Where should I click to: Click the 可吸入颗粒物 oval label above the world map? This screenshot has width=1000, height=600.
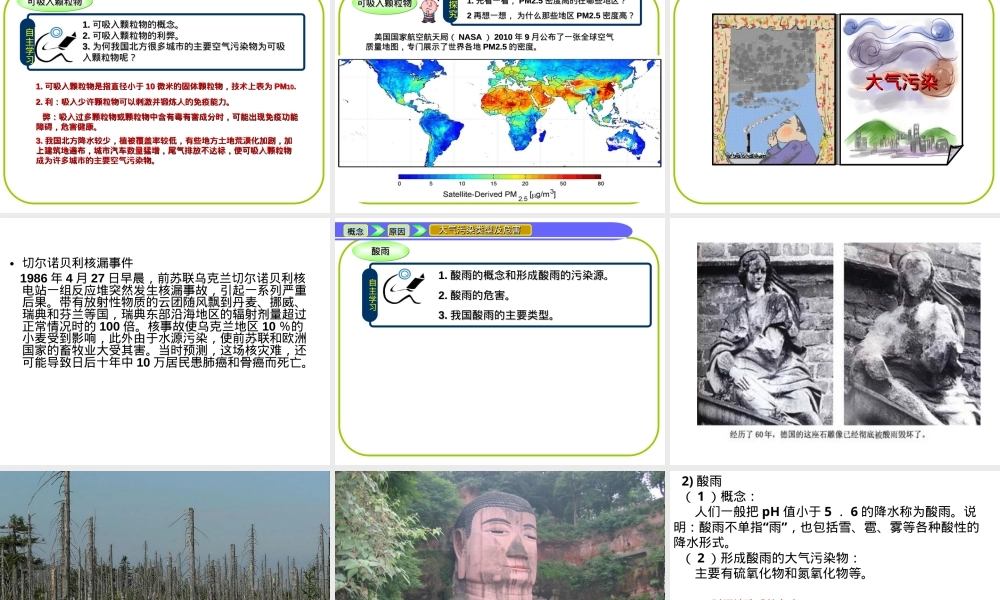click(384, 4)
